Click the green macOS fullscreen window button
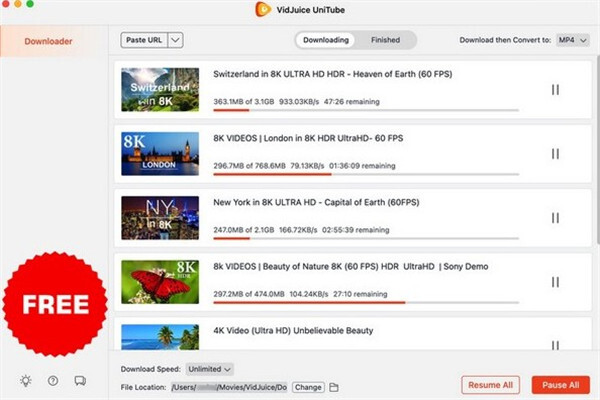Image resolution: width=600 pixels, height=400 pixels. point(30,4)
